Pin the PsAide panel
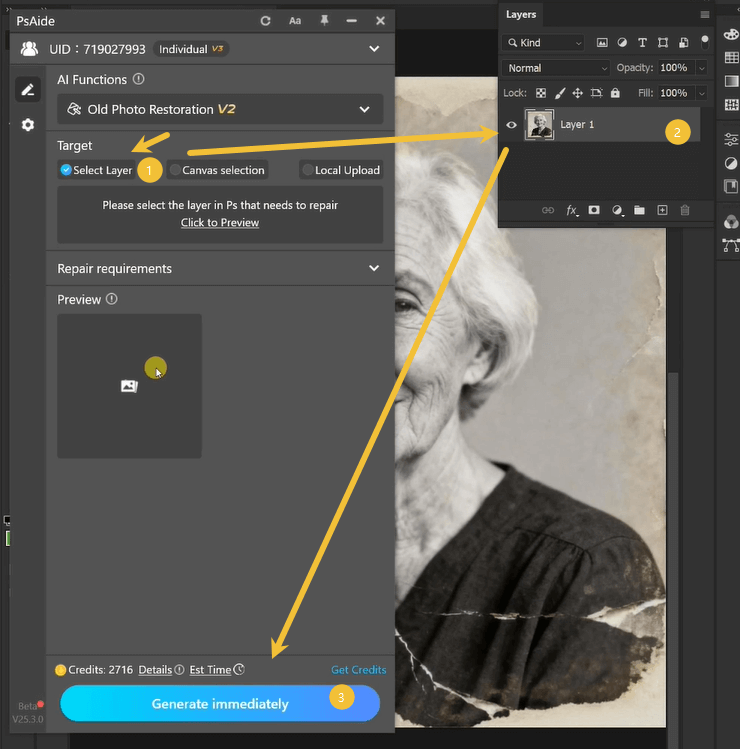Image resolution: width=740 pixels, height=749 pixels. [324, 21]
